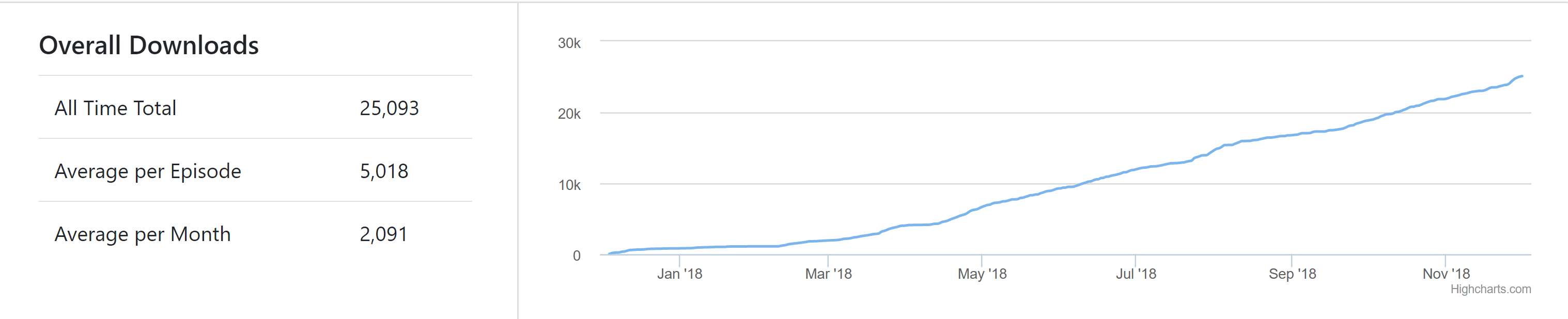Select the Average per Episode label
This screenshot has height=319, width=1568.
148,171
